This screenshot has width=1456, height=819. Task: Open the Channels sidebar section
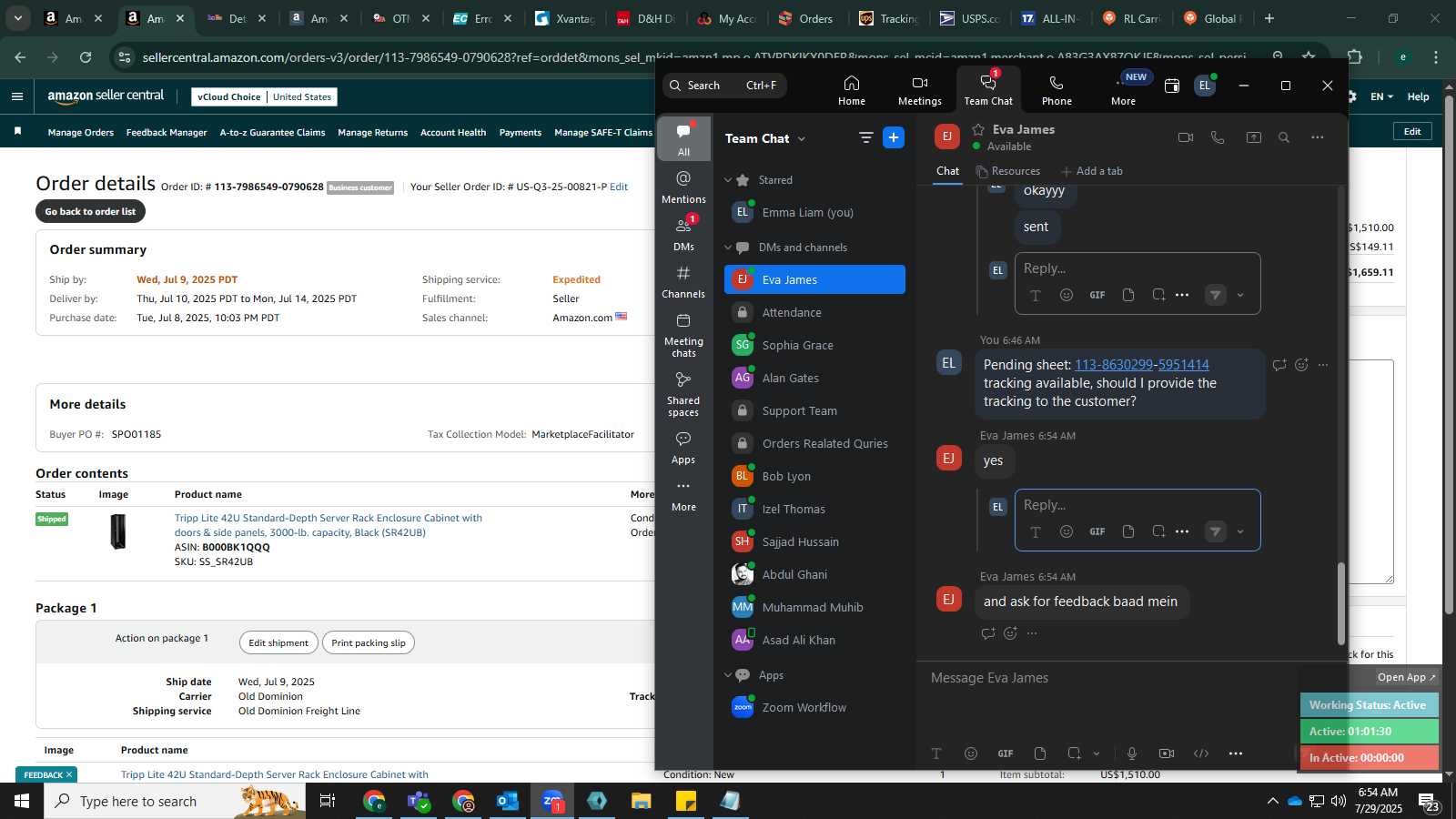pyautogui.click(x=683, y=282)
